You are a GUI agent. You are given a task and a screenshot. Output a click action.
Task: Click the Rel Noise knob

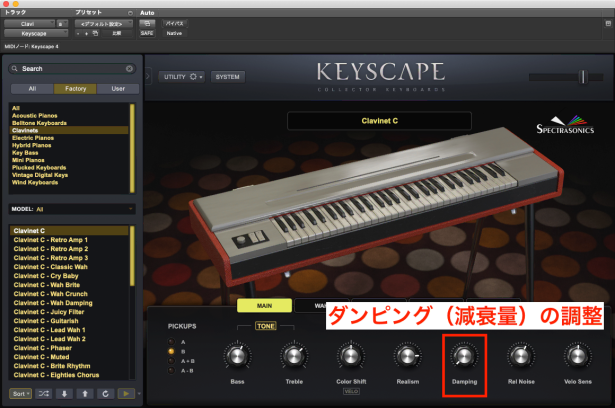pyautogui.click(x=521, y=356)
